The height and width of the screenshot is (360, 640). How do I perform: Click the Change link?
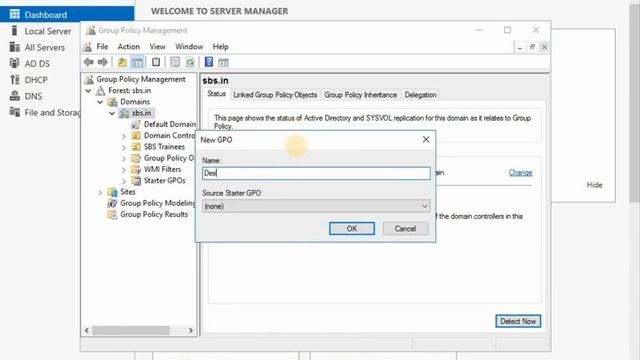point(520,173)
